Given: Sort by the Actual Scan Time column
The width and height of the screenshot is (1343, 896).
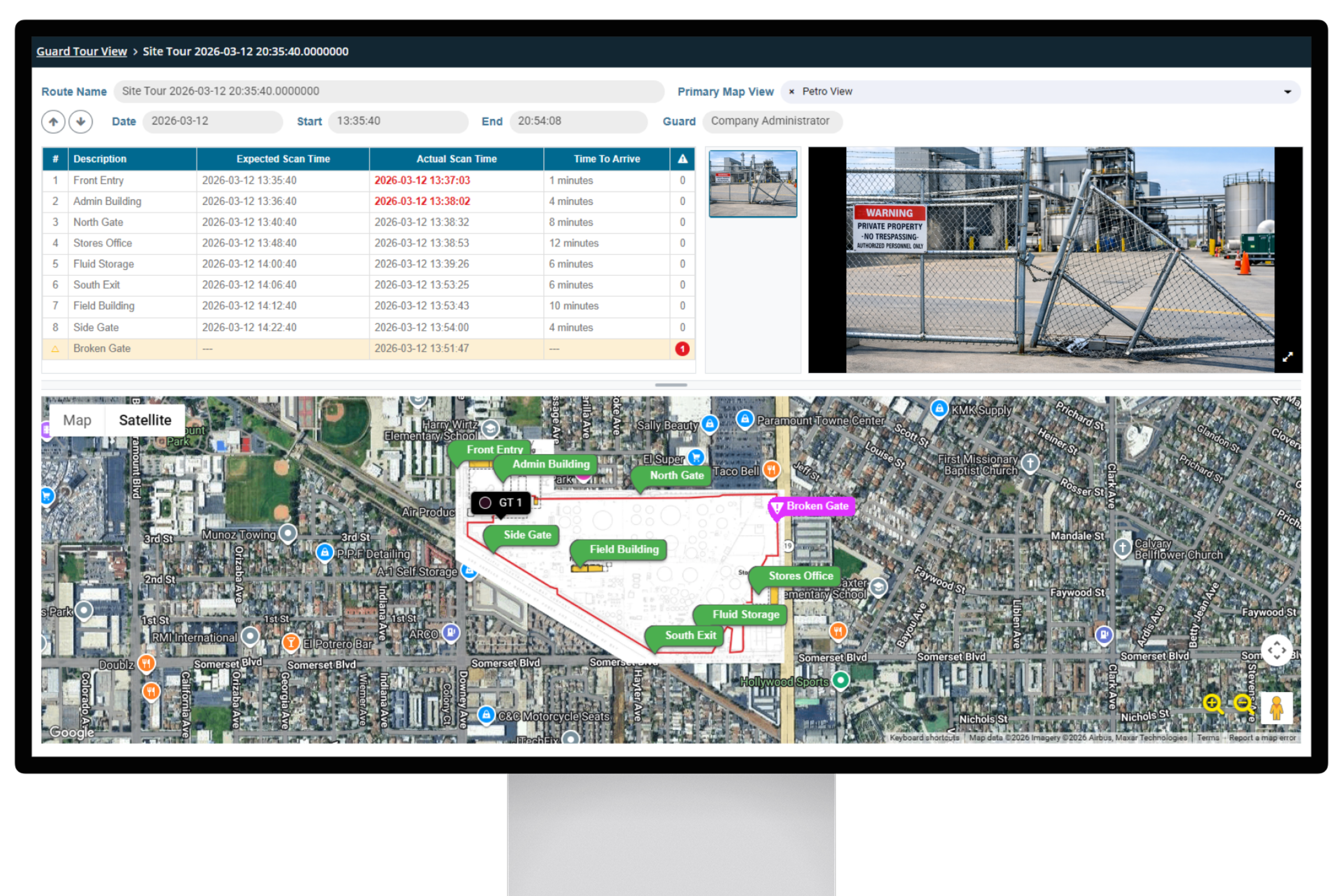Looking at the screenshot, I should point(456,159).
